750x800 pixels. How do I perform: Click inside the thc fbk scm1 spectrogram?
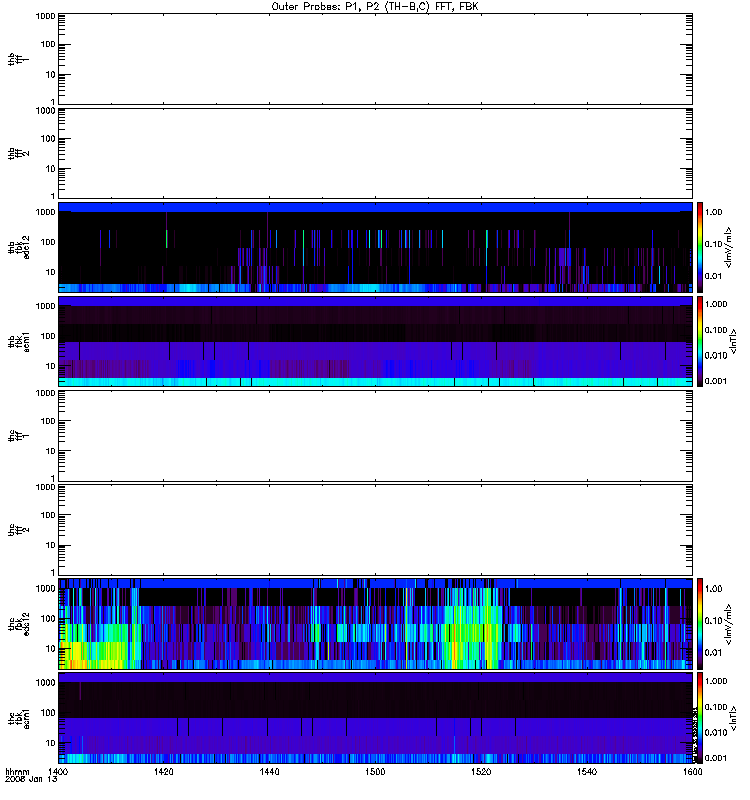tap(375, 718)
